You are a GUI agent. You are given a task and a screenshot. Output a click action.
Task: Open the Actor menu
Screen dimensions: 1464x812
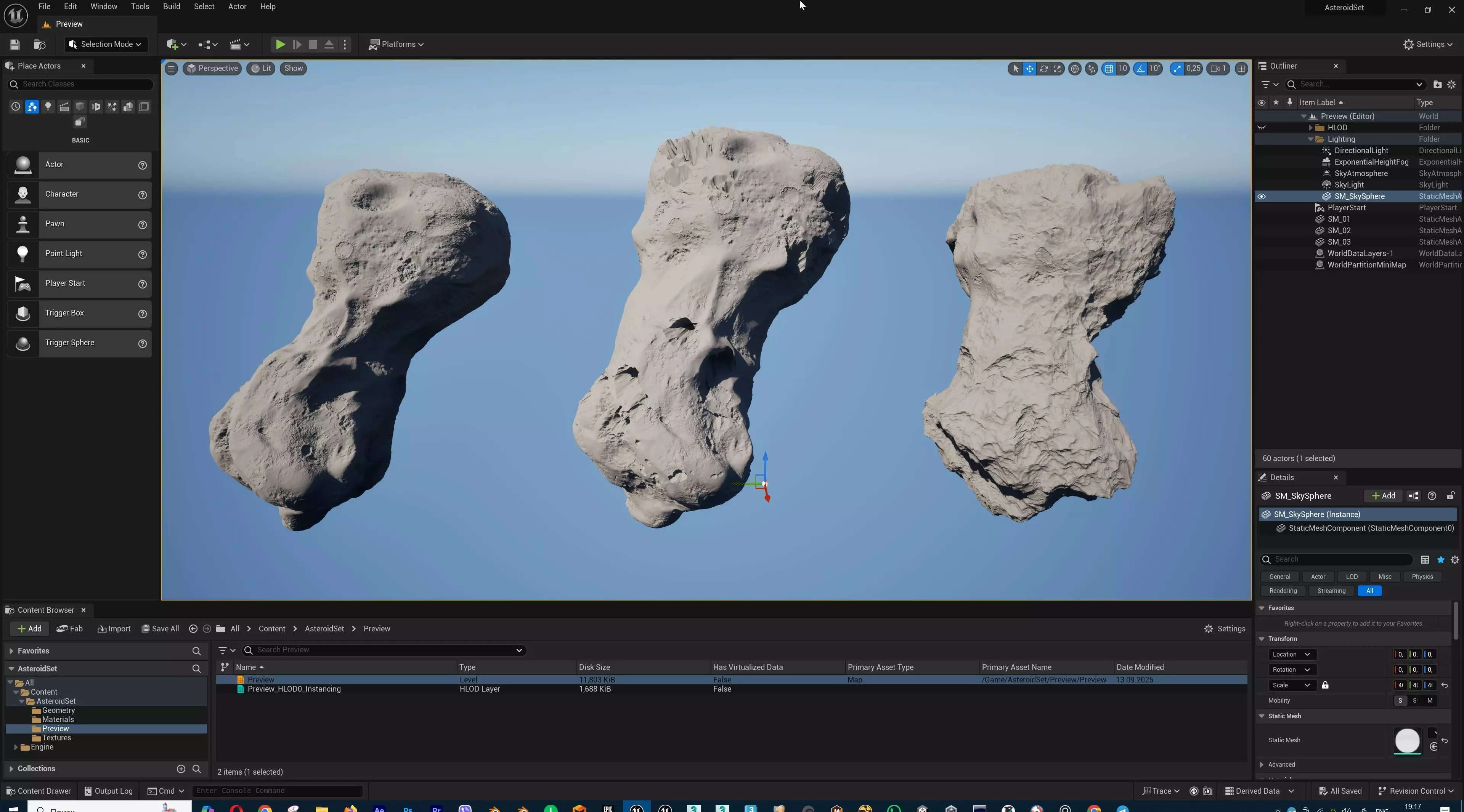237,7
